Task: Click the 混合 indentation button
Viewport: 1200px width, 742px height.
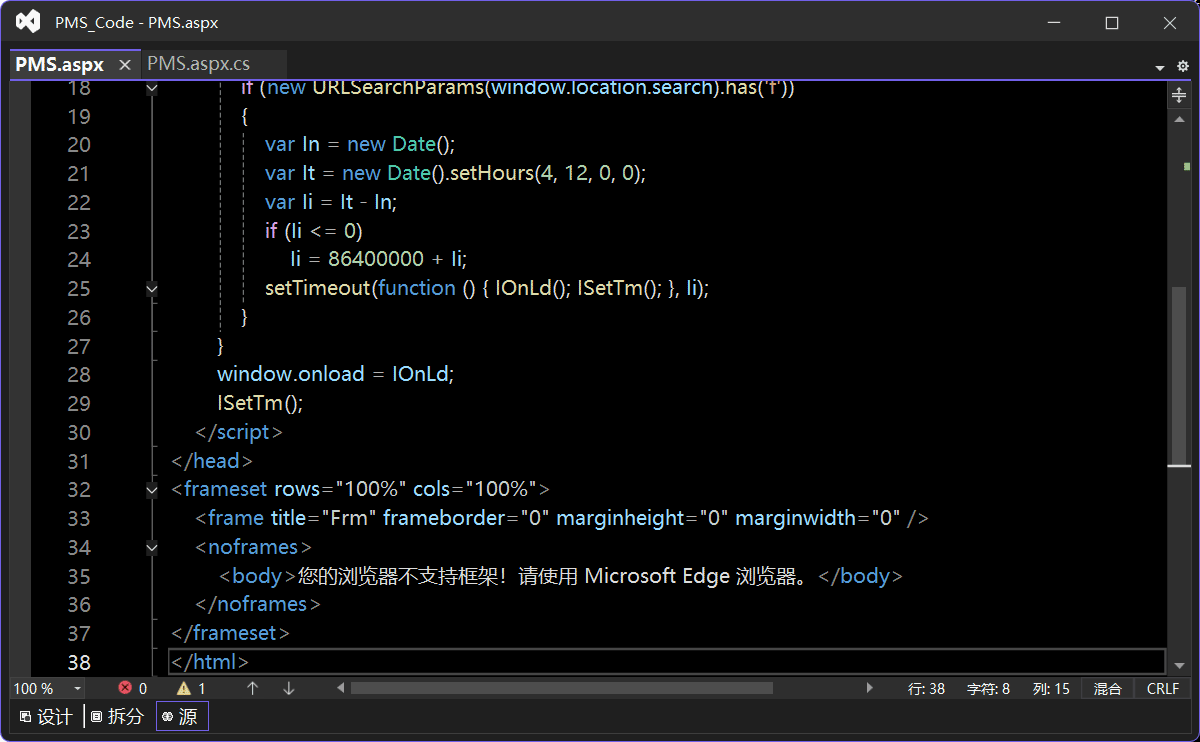Action: [1108, 688]
